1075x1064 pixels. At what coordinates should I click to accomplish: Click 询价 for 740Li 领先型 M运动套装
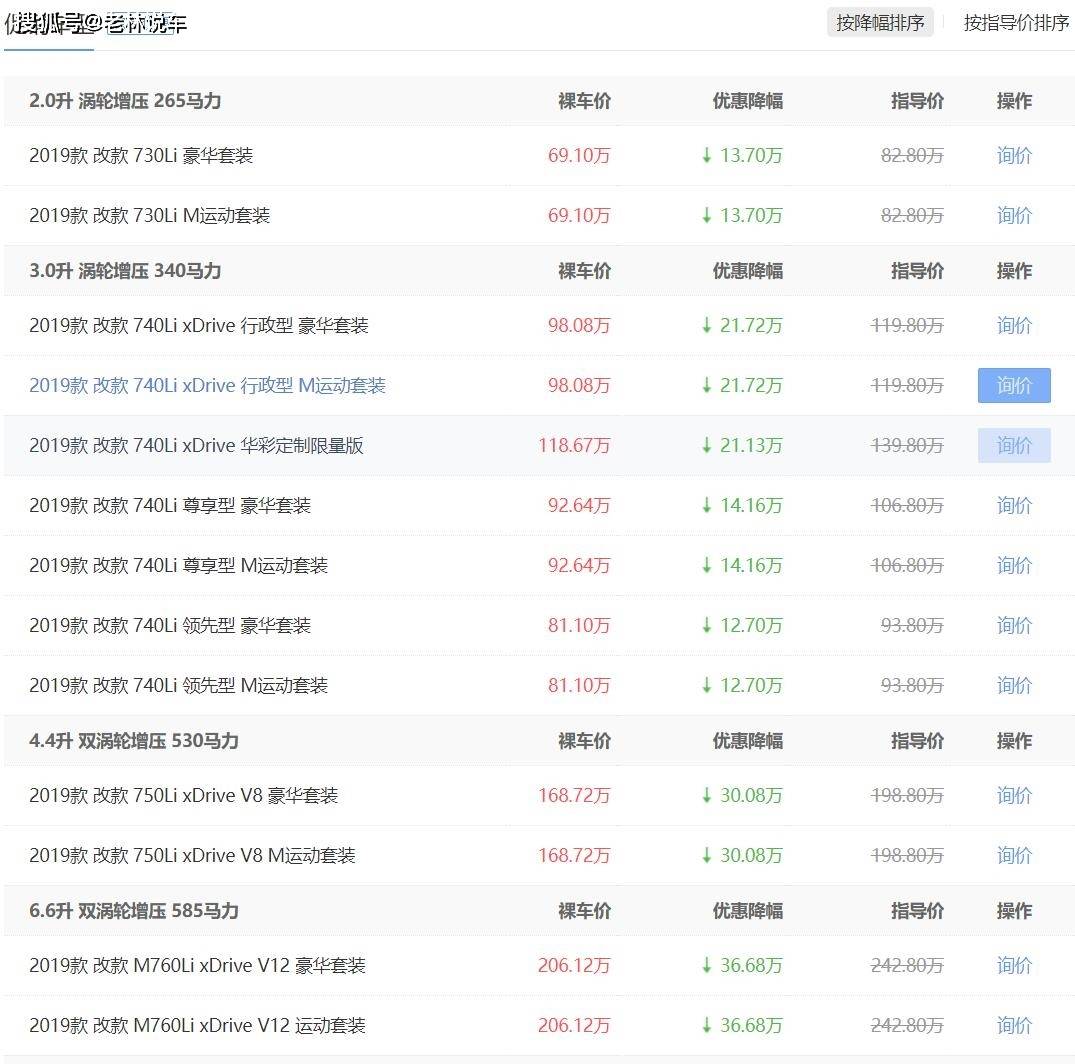(x=1014, y=686)
